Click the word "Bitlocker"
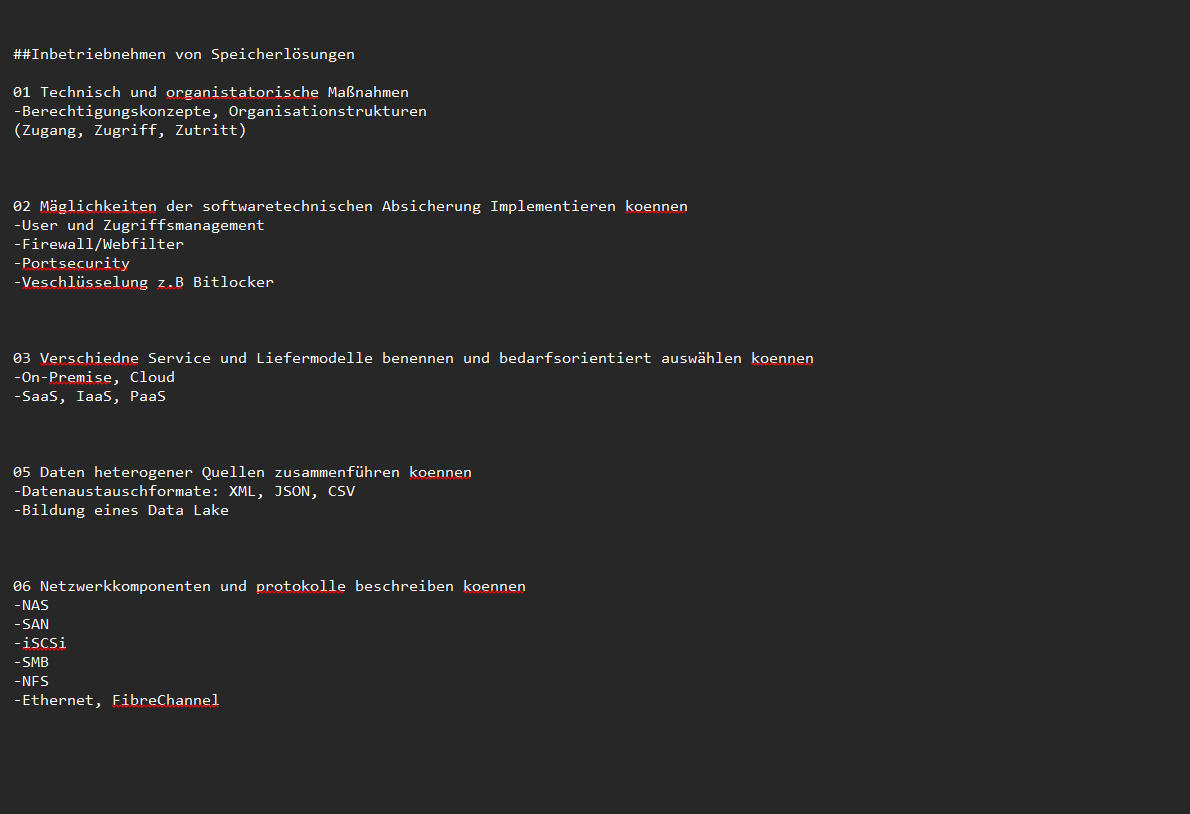 pos(233,282)
